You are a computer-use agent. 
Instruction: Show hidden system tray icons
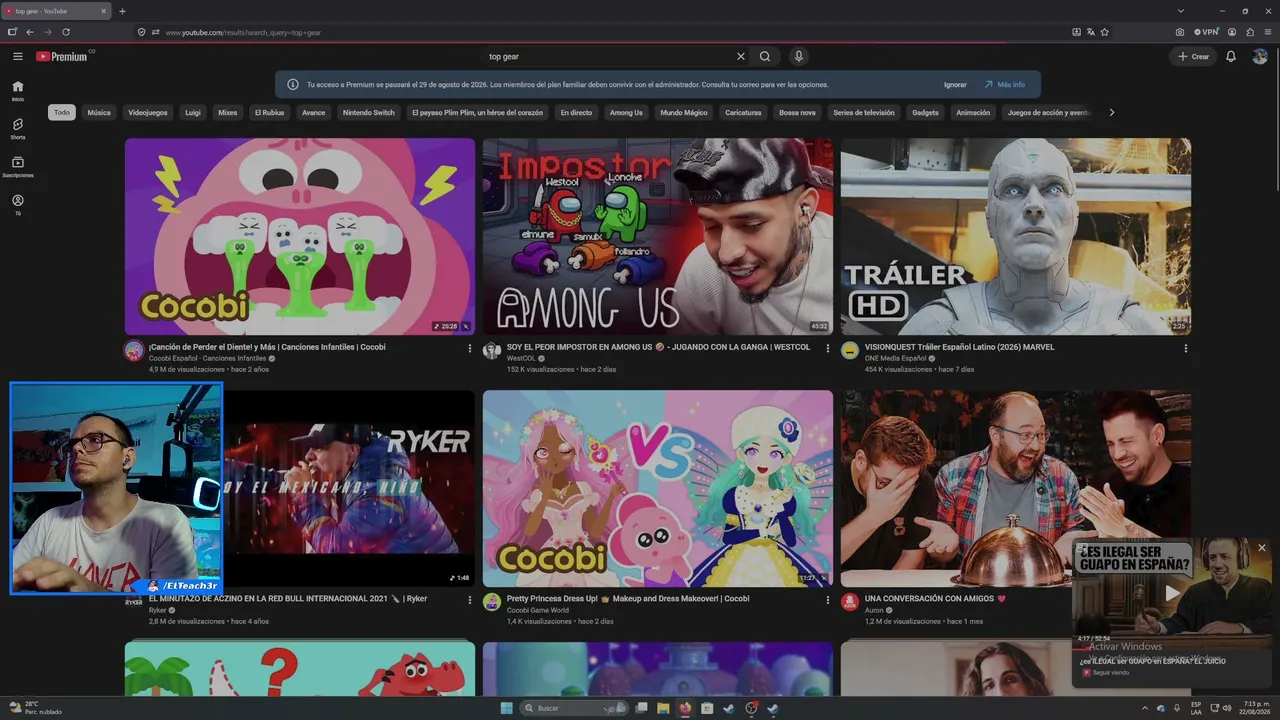pos(1145,708)
